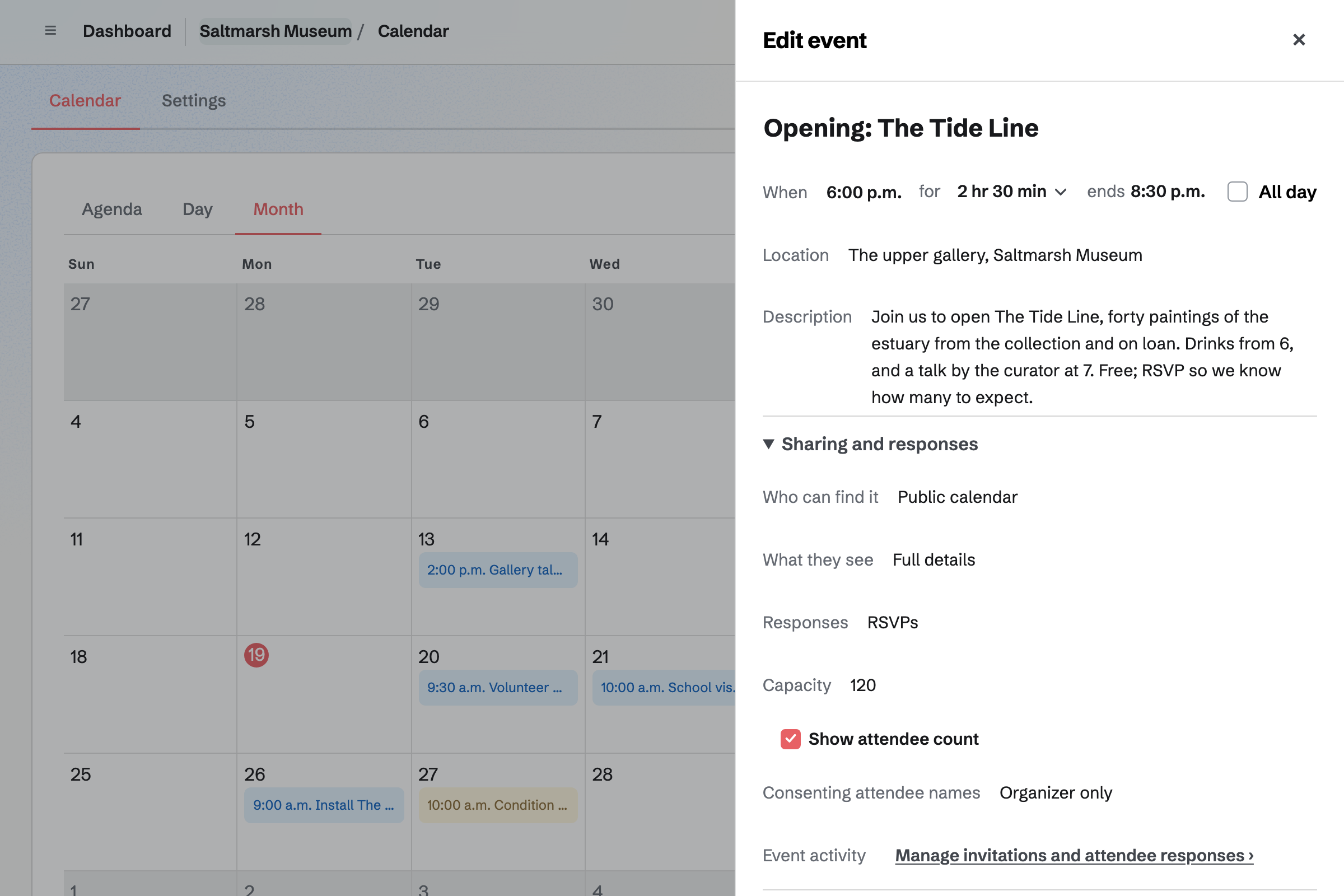Image resolution: width=1344 pixels, height=896 pixels.
Task: Open Manage invitations and attendee responses link
Action: 1074,856
